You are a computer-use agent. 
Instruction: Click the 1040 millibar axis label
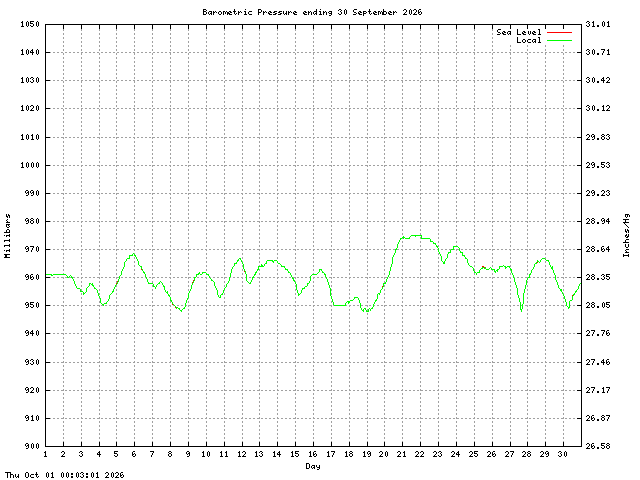tap(30, 52)
